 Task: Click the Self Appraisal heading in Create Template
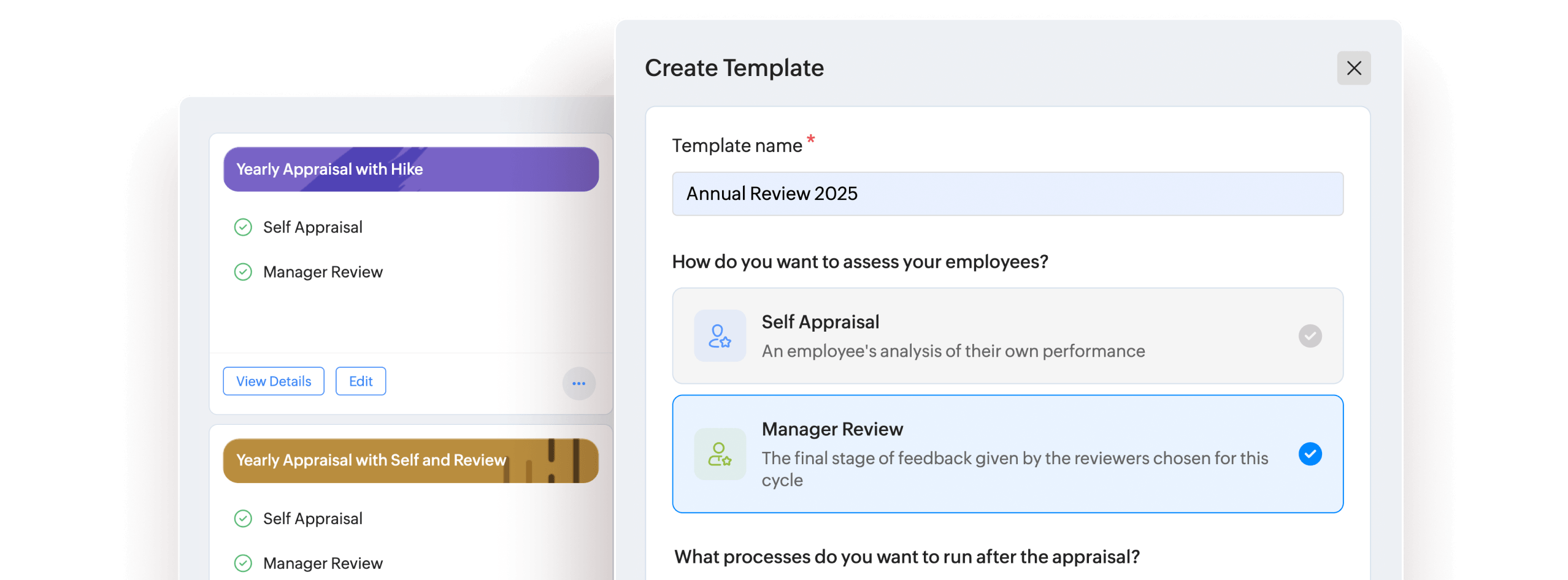pyautogui.click(x=821, y=321)
